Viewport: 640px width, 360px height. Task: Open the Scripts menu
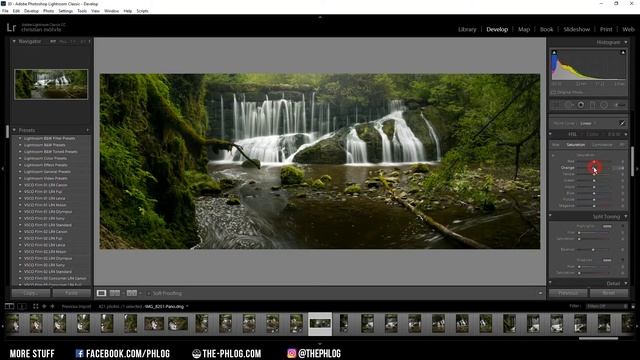(x=142, y=11)
